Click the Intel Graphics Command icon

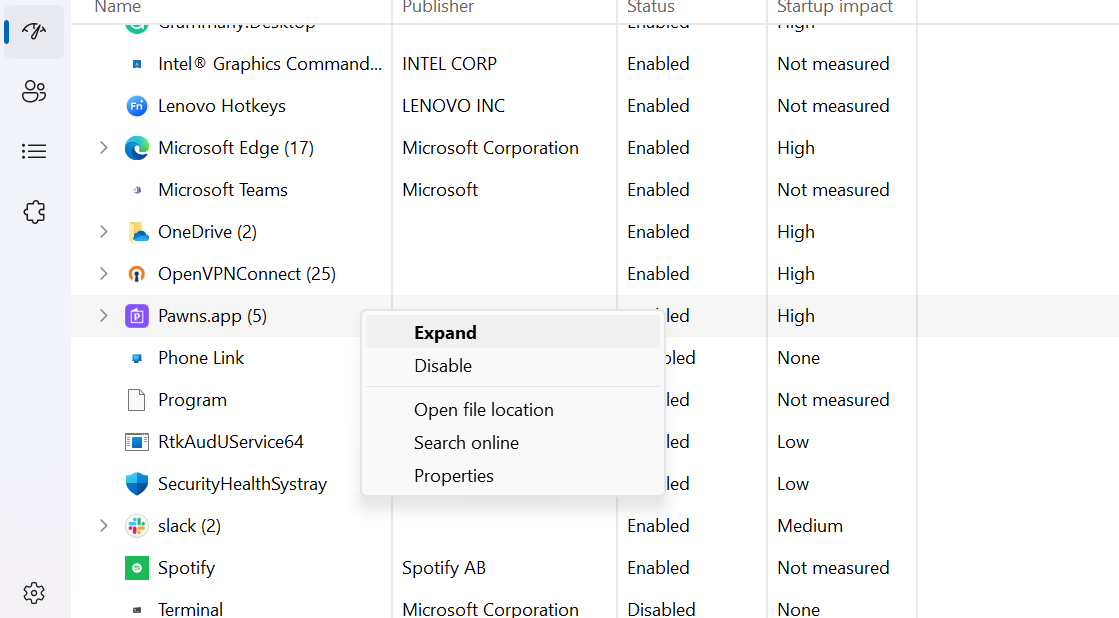[x=137, y=64]
